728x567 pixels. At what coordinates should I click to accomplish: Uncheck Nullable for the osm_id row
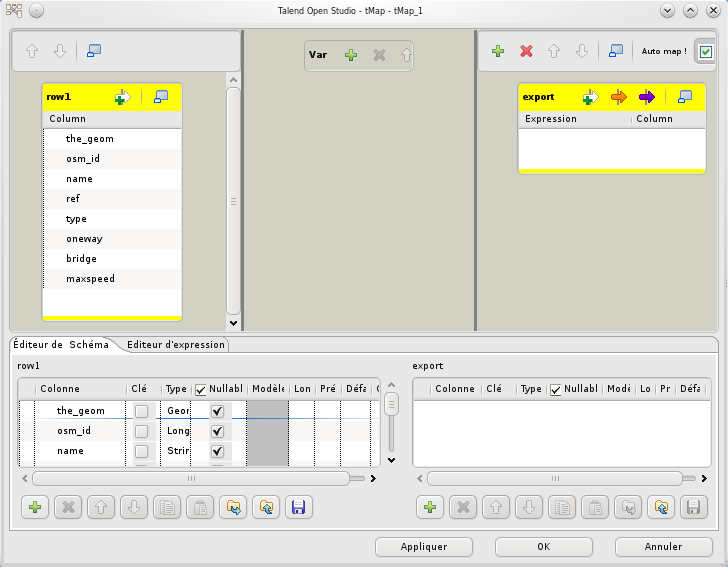click(x=217, y=431)
